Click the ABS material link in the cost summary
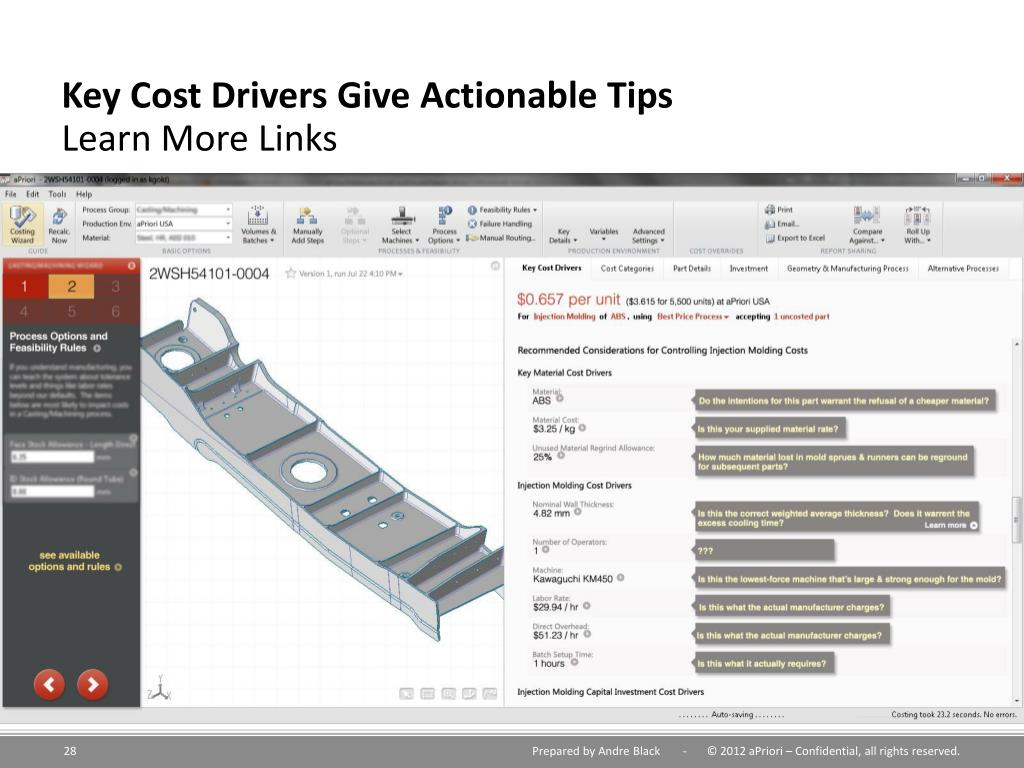The image size is (1024, 768). 618,317
